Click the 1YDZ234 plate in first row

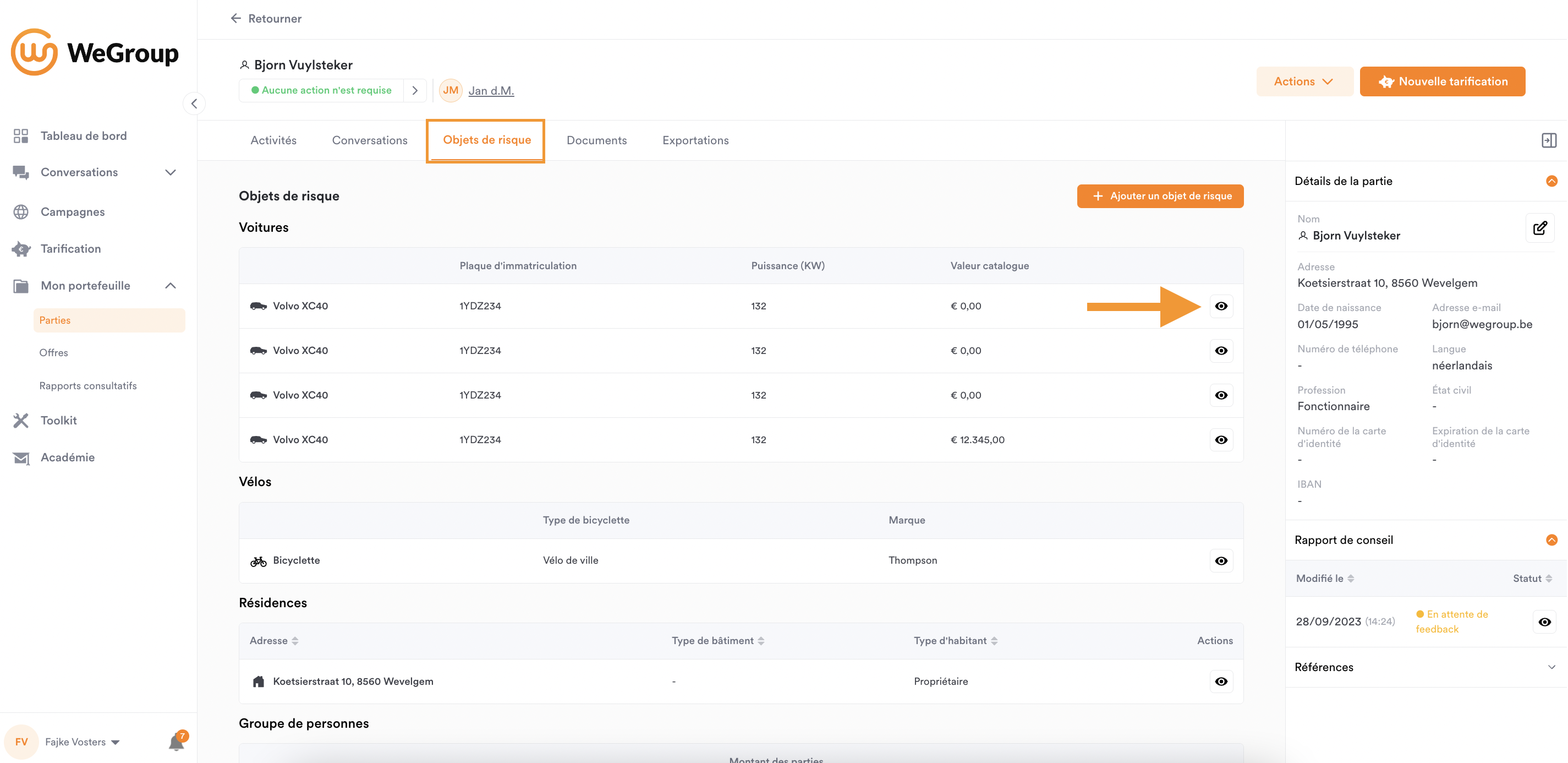coord(480,306)
